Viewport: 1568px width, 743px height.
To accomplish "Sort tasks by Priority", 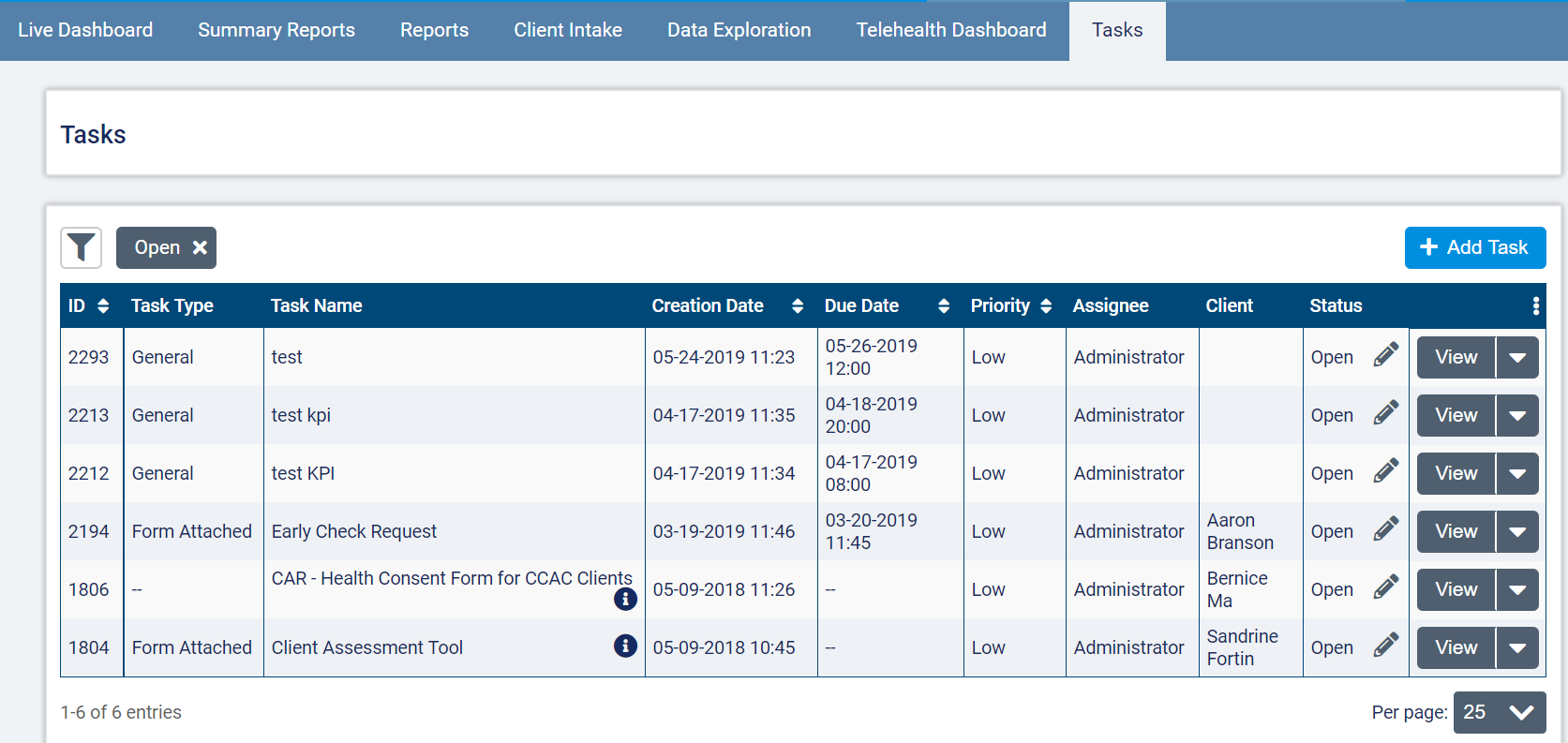I will click(1046, 305).
